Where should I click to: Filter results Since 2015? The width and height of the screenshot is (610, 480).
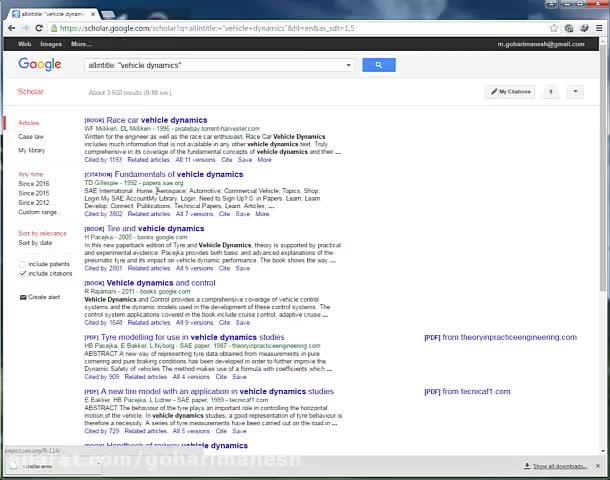(x=33, y=193)
